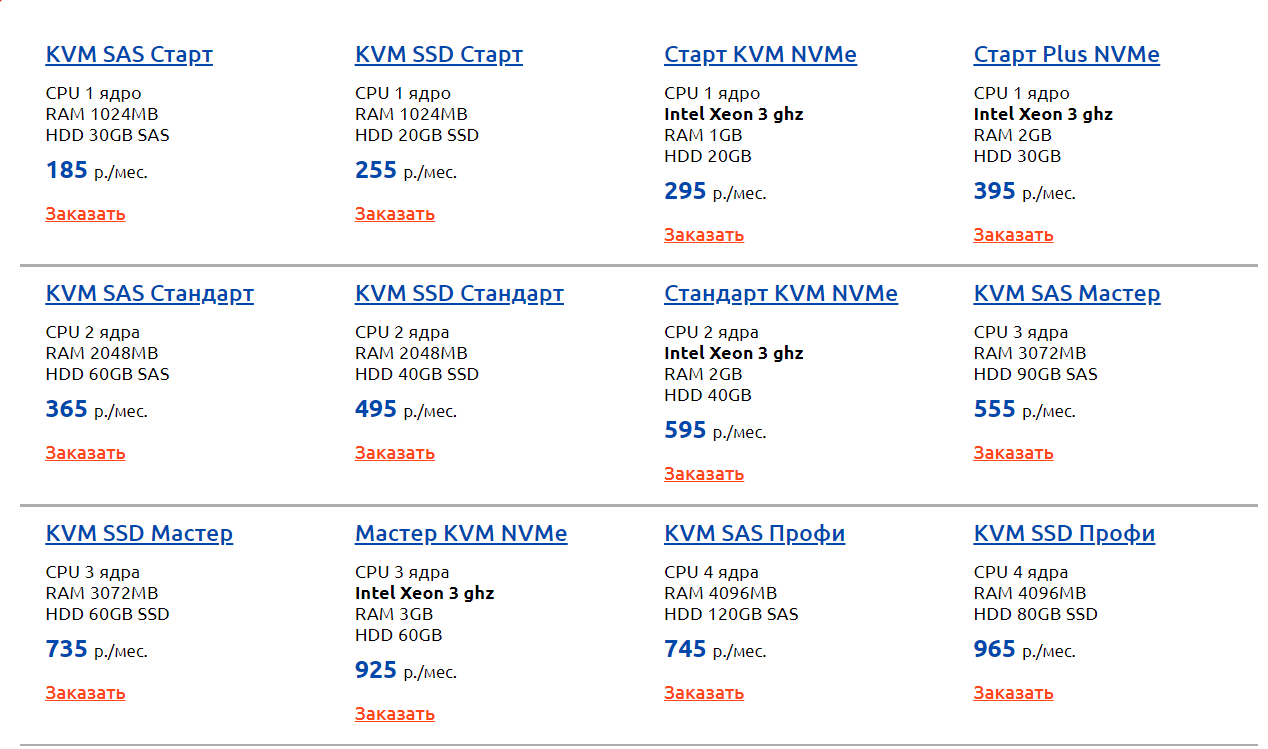
Task: Open the KVM SAS Профи plan title
Action: 755,534
